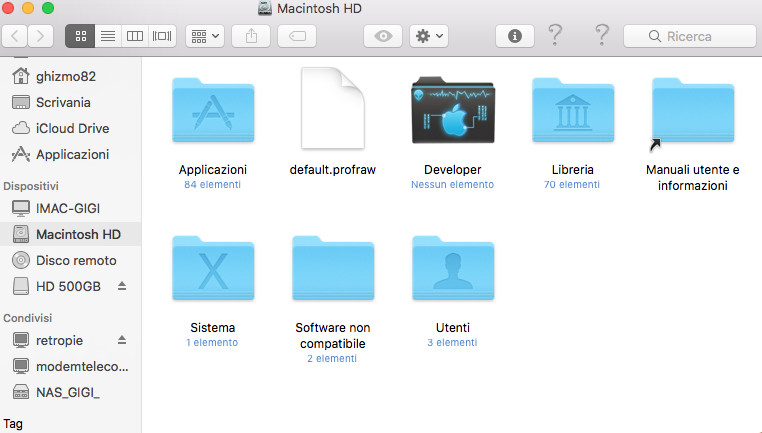Click the '70 elementi' label
The width and height of the screenshot is (762, 433).
(x=572, y=185)
